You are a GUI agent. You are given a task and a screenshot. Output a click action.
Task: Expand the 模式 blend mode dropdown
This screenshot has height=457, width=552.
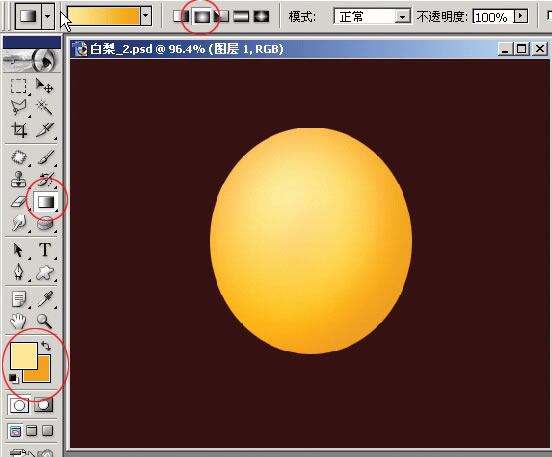click(402, 17)
